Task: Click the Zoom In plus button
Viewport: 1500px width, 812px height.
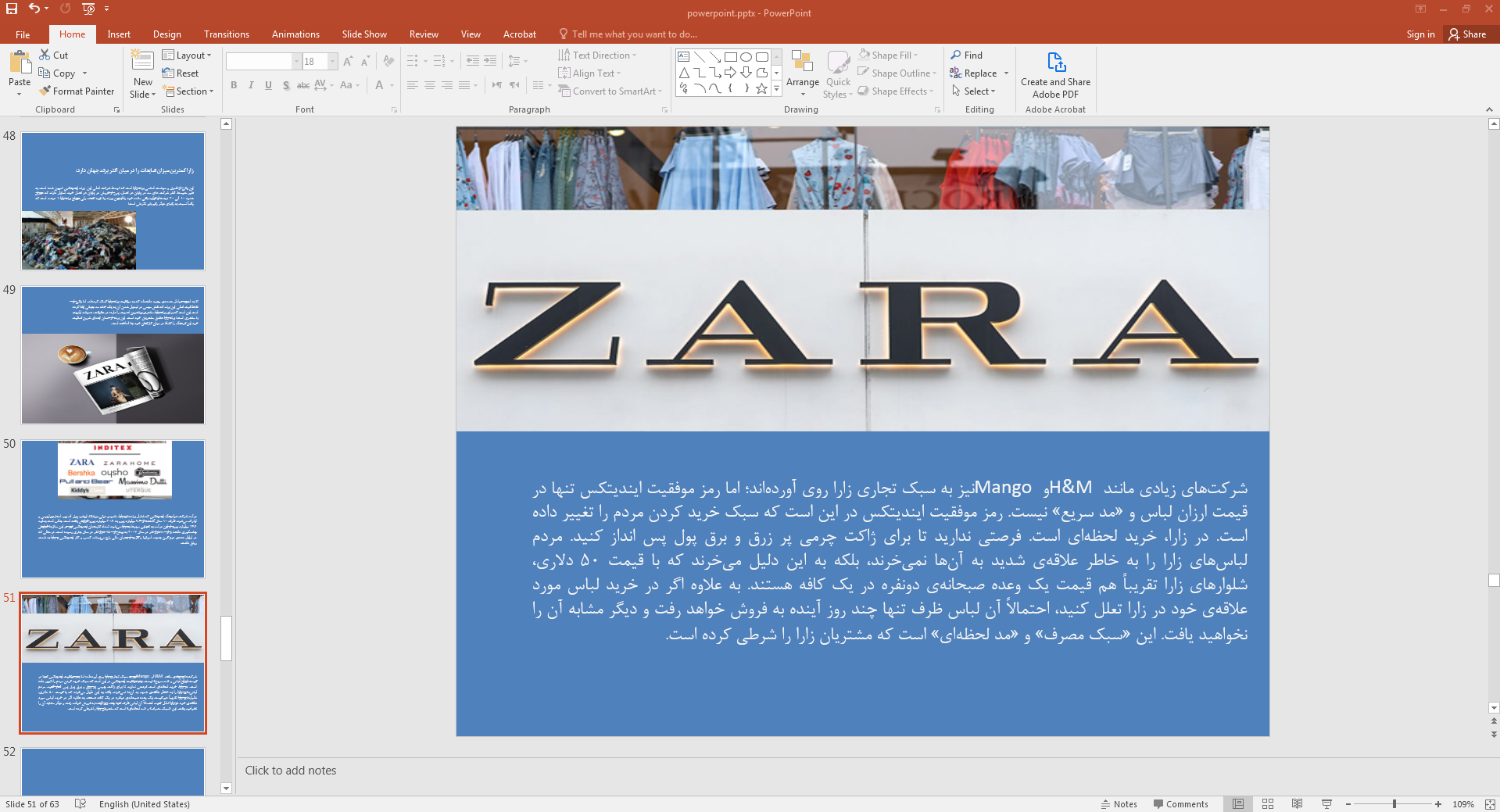Action: pos(1438,804)
